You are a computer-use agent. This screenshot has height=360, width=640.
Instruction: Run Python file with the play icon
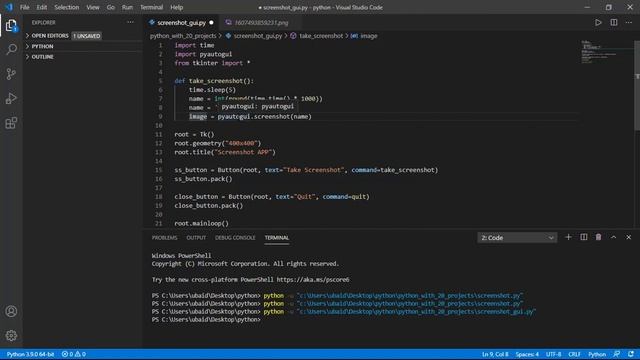click(x=598, y=22)
